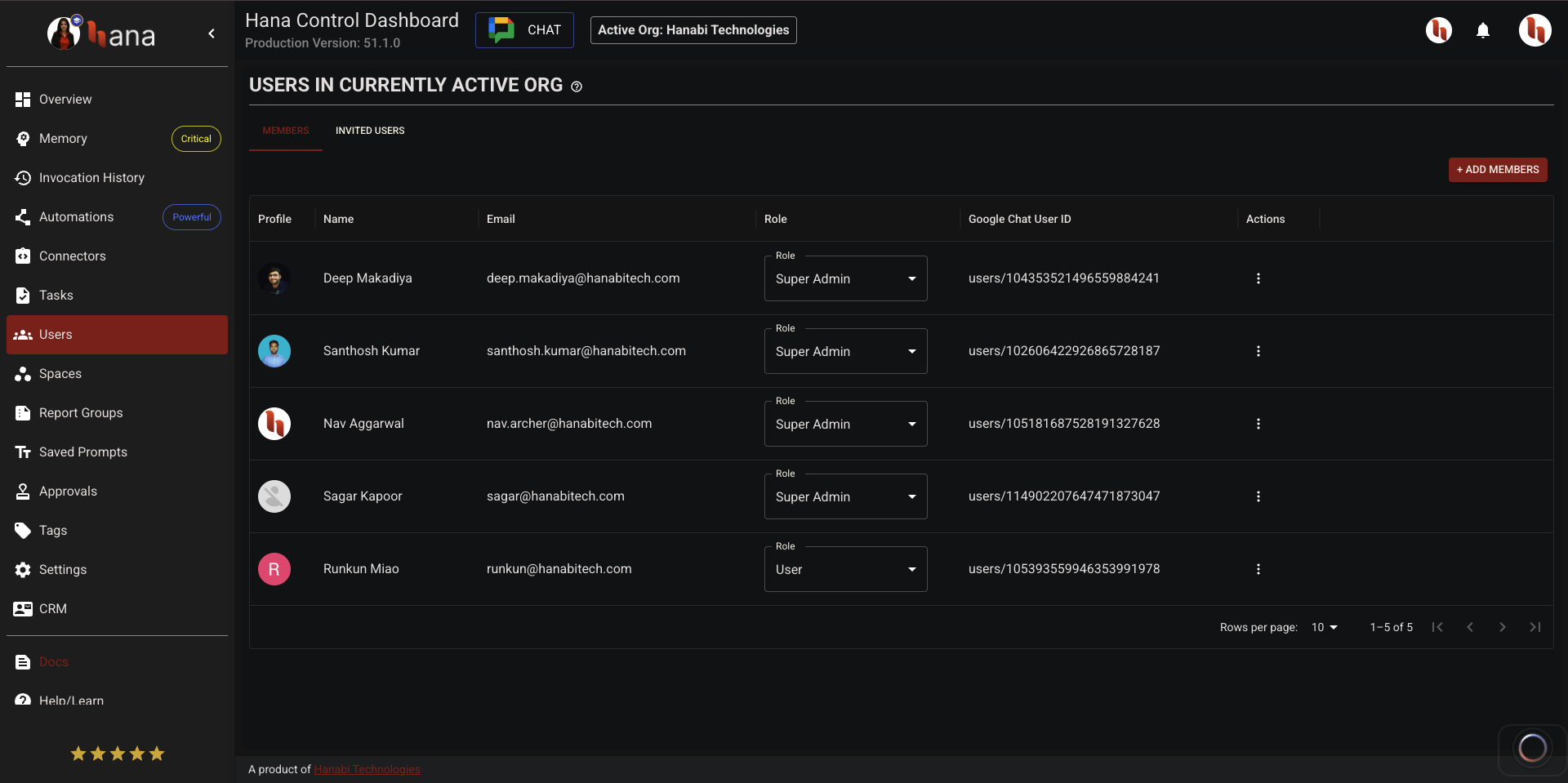
Task: Open the Spaces icon in sidebar
Action: coord(23,373)
